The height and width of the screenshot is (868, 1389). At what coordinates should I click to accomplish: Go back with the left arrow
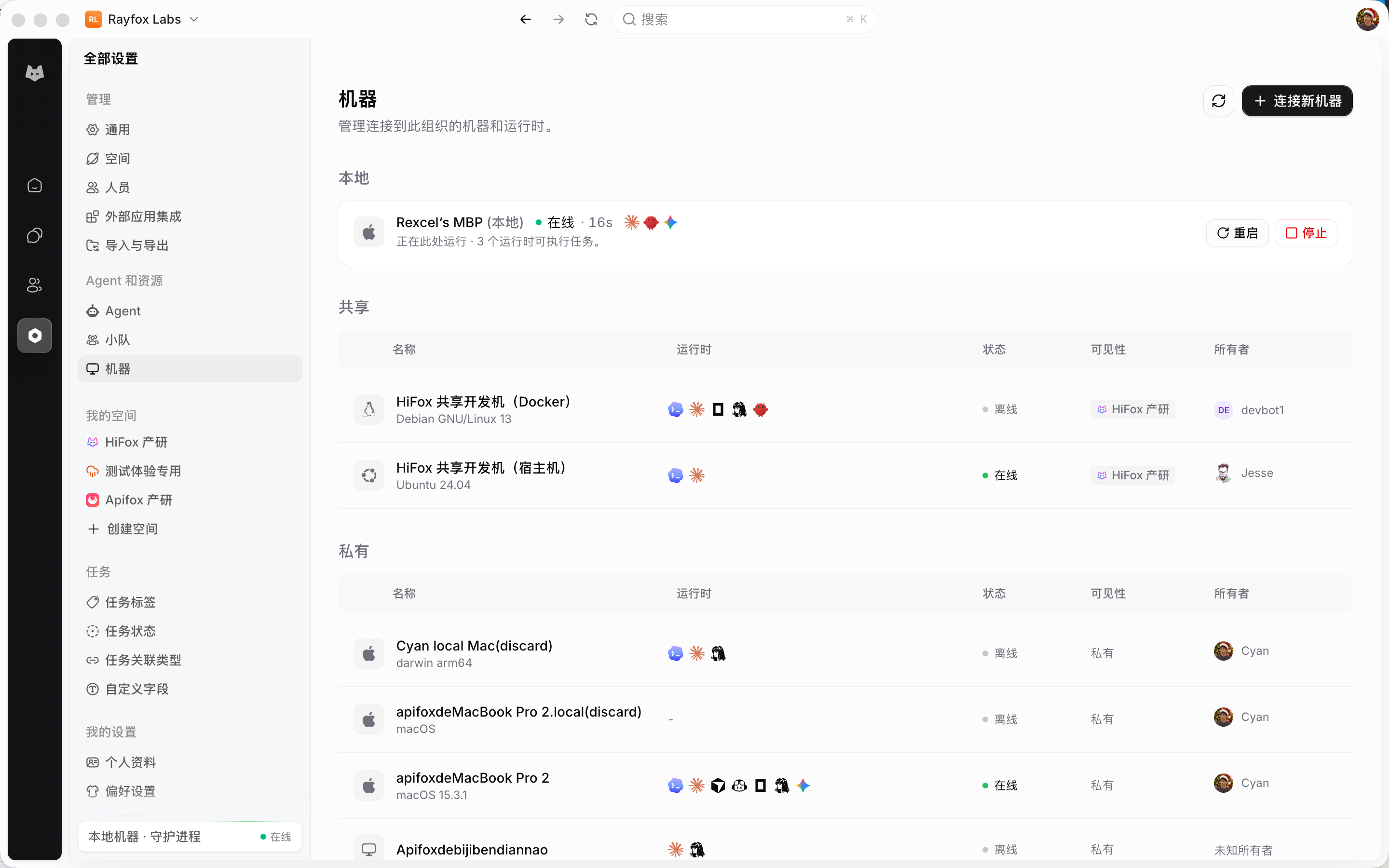click(525, 19)
